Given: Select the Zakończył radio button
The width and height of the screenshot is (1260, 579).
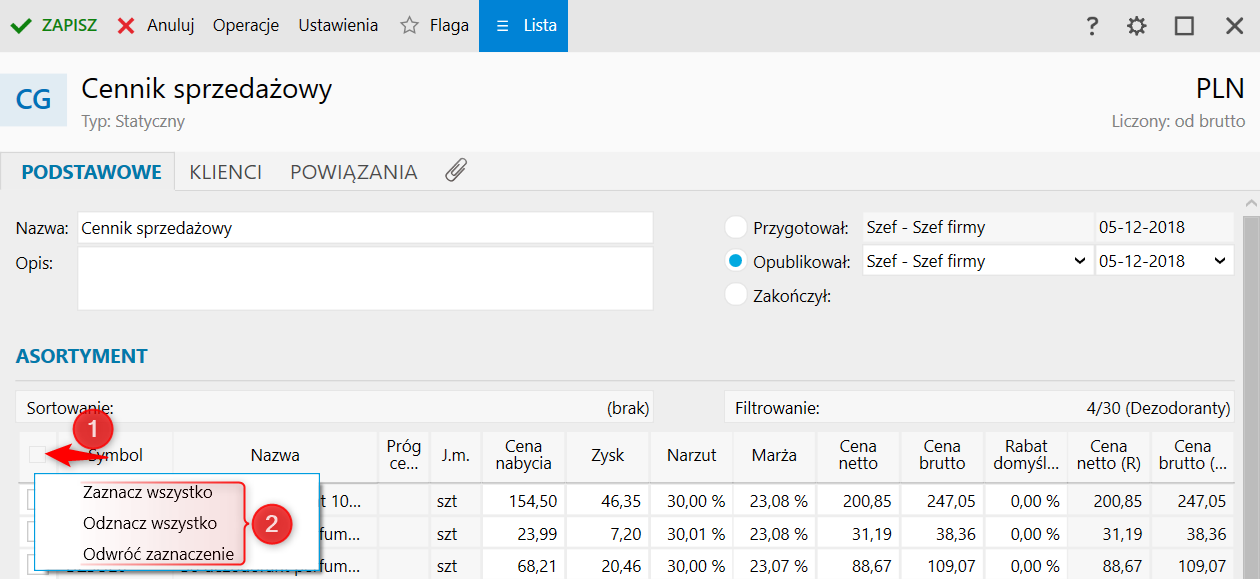Looking at the screenshot, I should pos(736,295).
